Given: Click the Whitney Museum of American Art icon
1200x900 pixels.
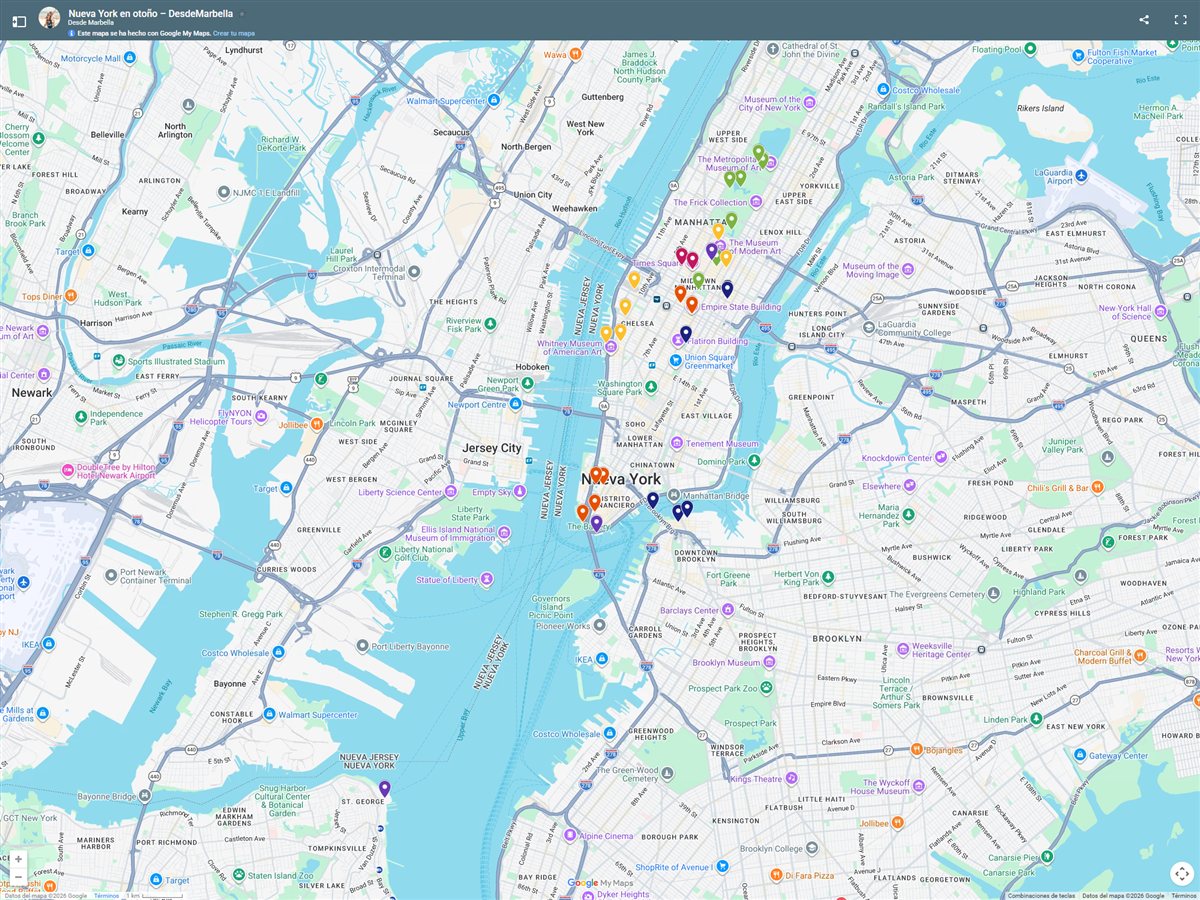Looking at the screenshot, I should [x=609, y=347].
